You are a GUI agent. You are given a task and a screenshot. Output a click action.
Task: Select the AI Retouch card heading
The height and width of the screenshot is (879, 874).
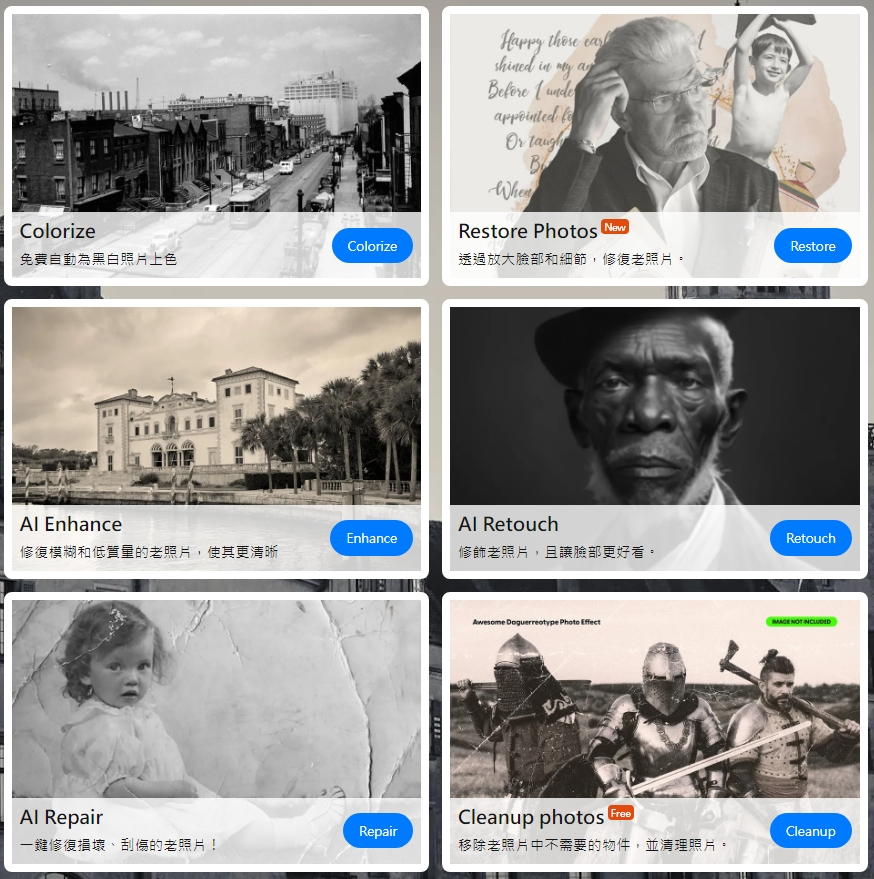(x=508, y=524)
